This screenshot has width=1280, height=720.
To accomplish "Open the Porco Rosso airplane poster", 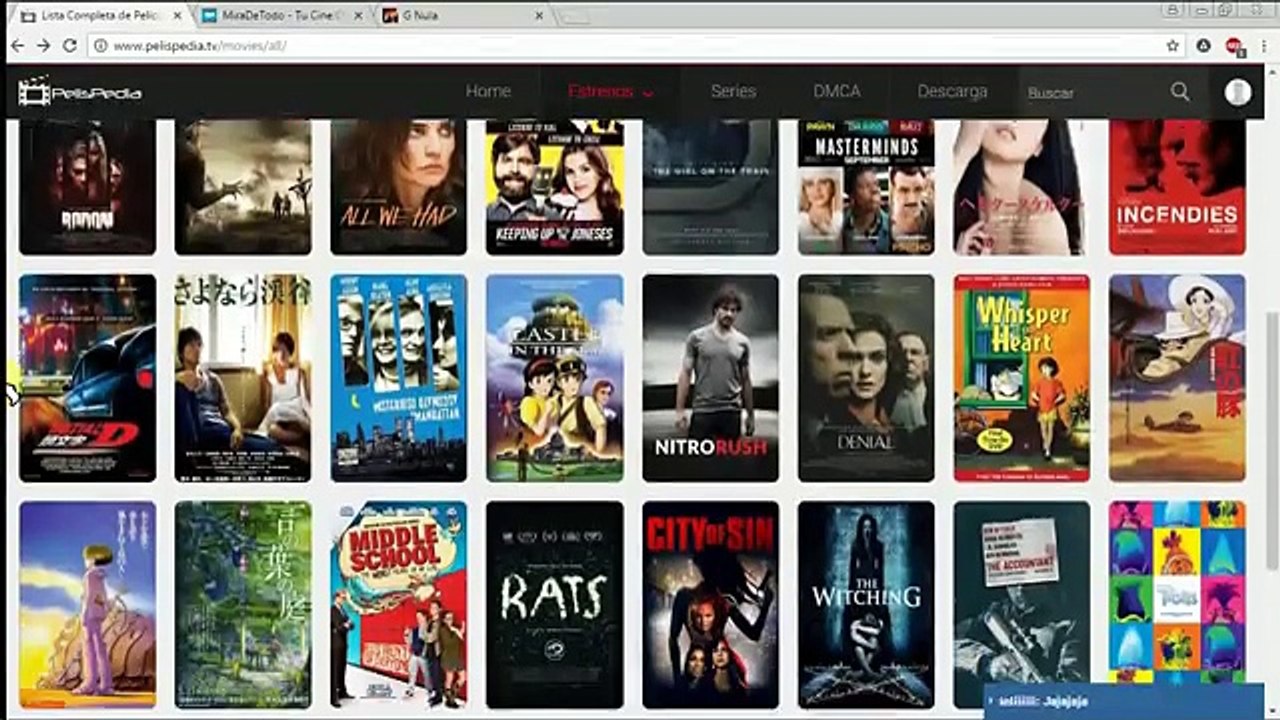I will 1177,378.
